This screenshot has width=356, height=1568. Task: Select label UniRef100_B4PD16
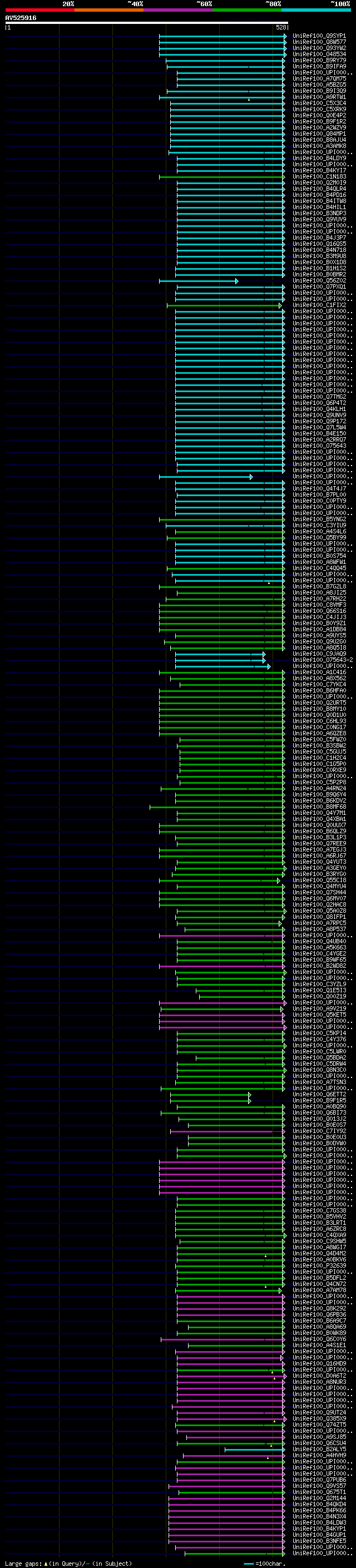pos(319,195)
